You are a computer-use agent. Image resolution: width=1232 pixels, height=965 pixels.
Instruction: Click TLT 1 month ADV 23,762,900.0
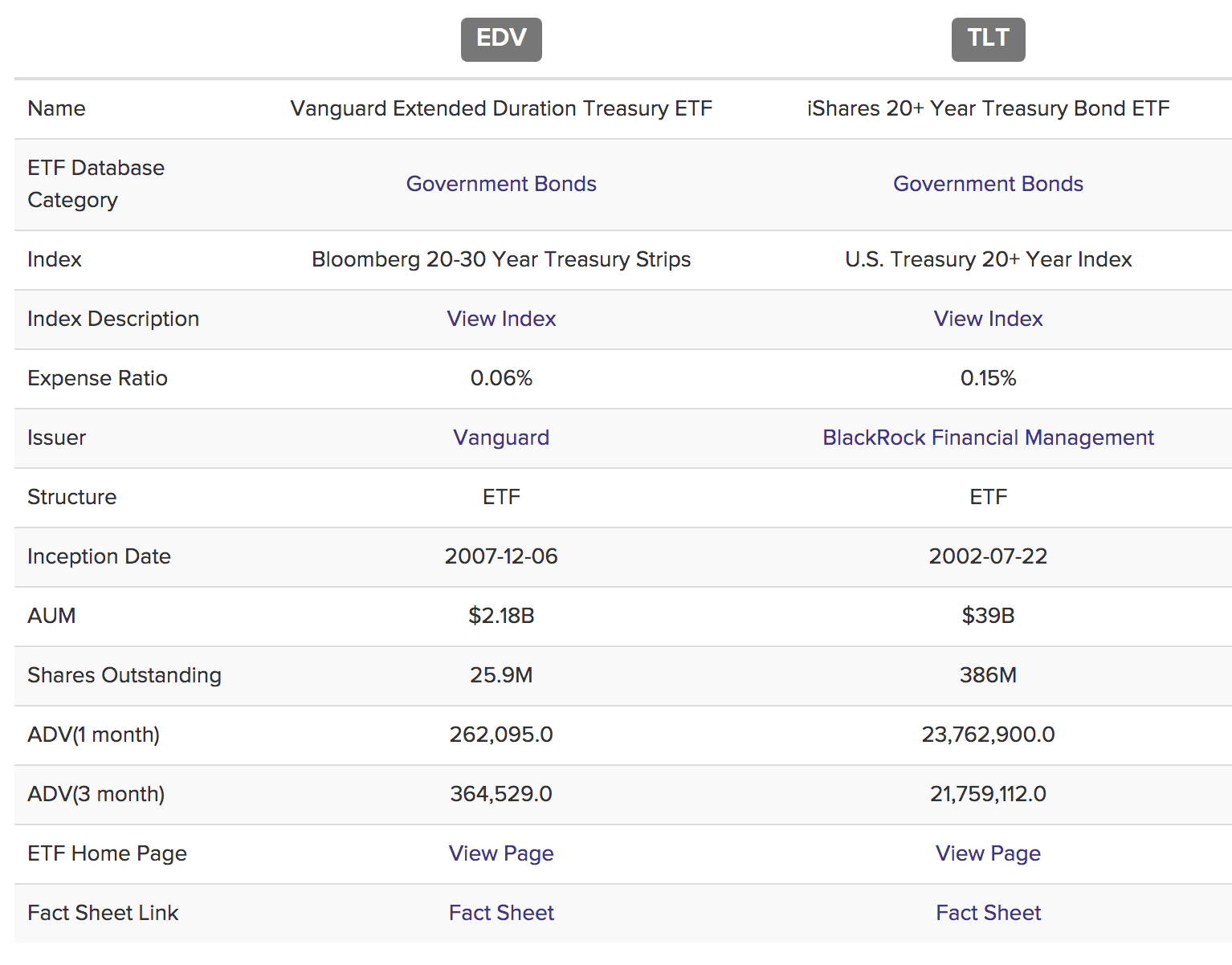[988, 735]
